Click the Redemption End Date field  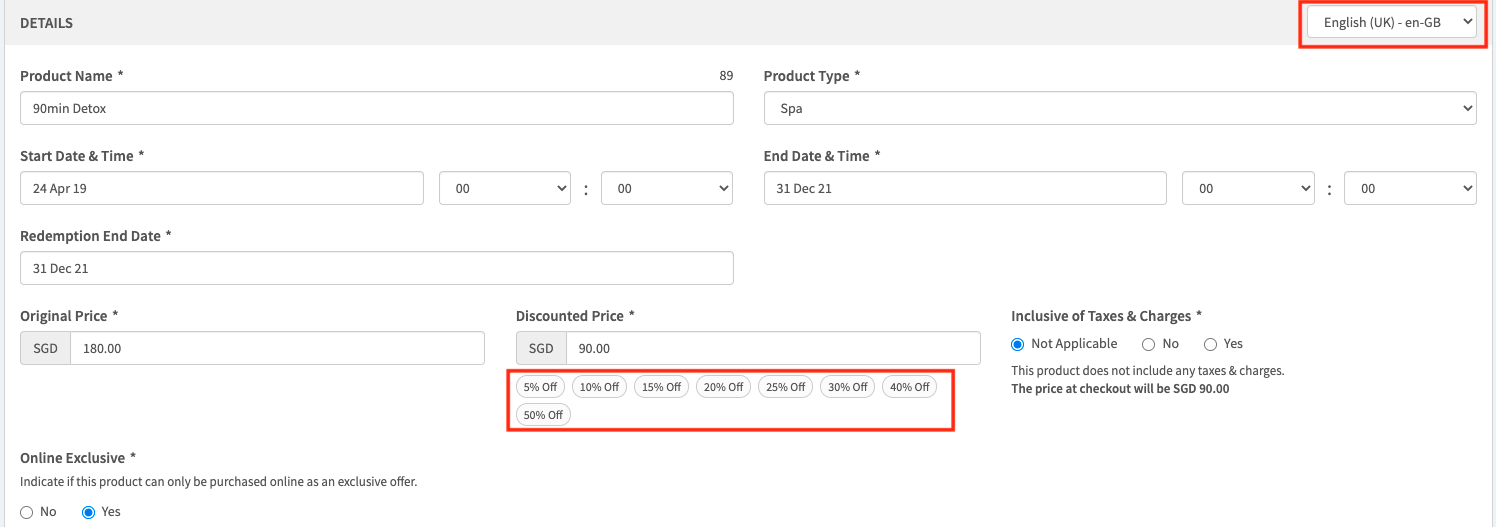tap(376, 268)
